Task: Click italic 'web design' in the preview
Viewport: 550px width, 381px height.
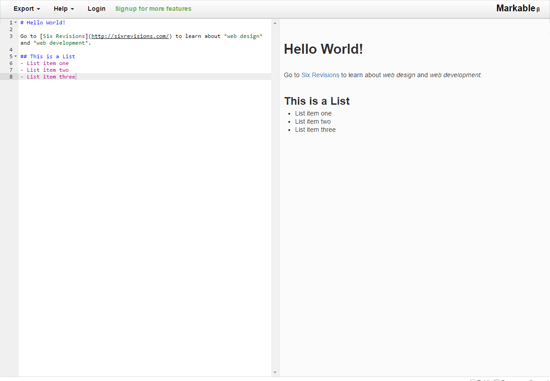Action: 399,75
